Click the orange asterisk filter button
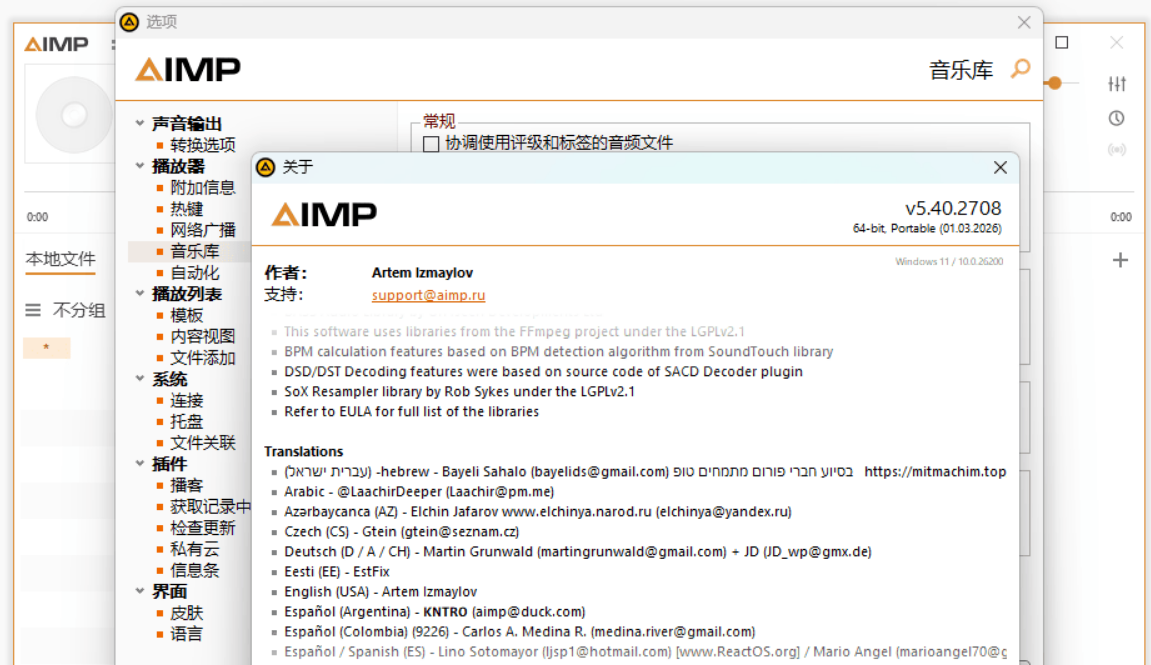1151x665 pixels. click(x=46, y=348)
